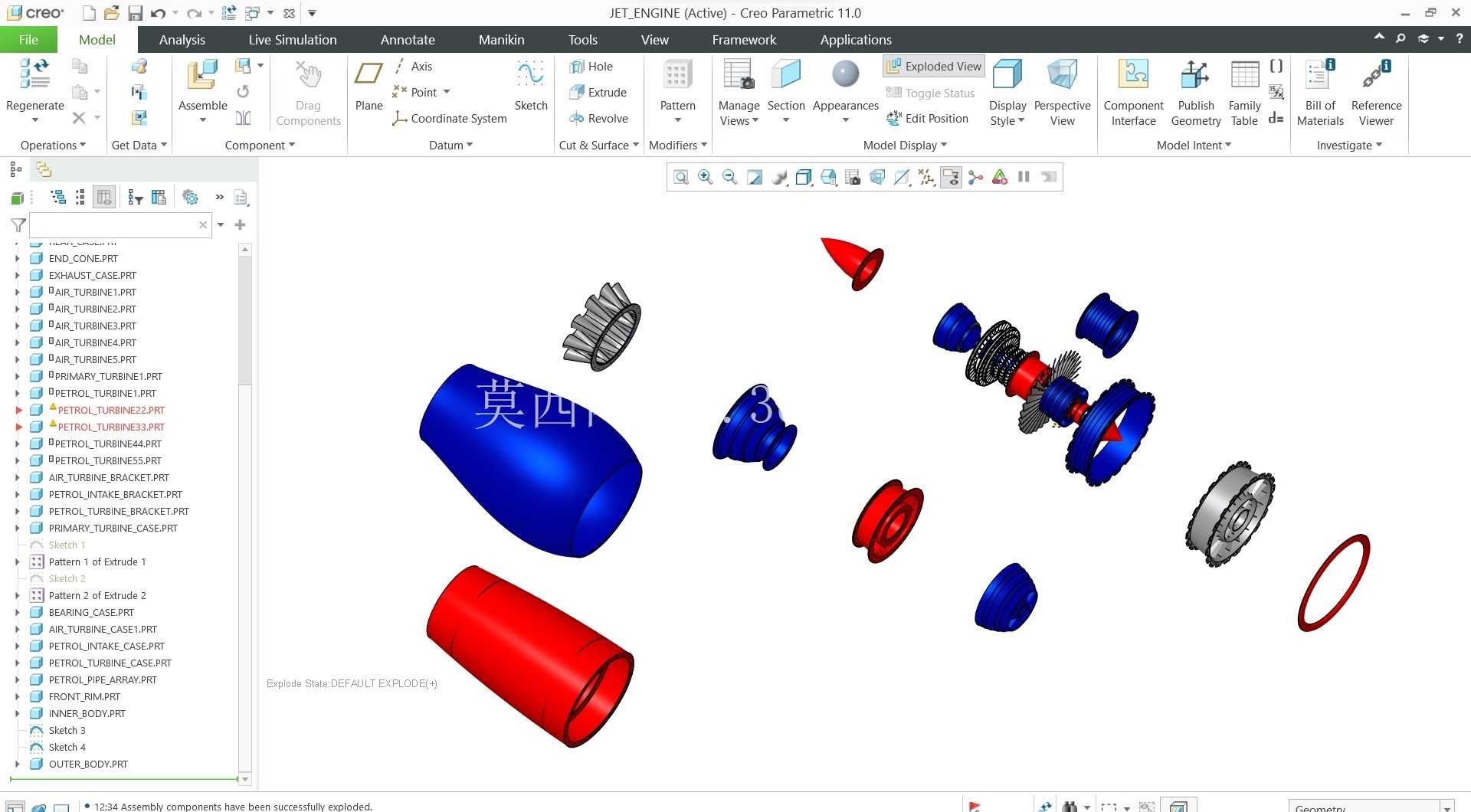Click the Pattern tool icon
Screen dimensions: 1471x812
point(677,75)
